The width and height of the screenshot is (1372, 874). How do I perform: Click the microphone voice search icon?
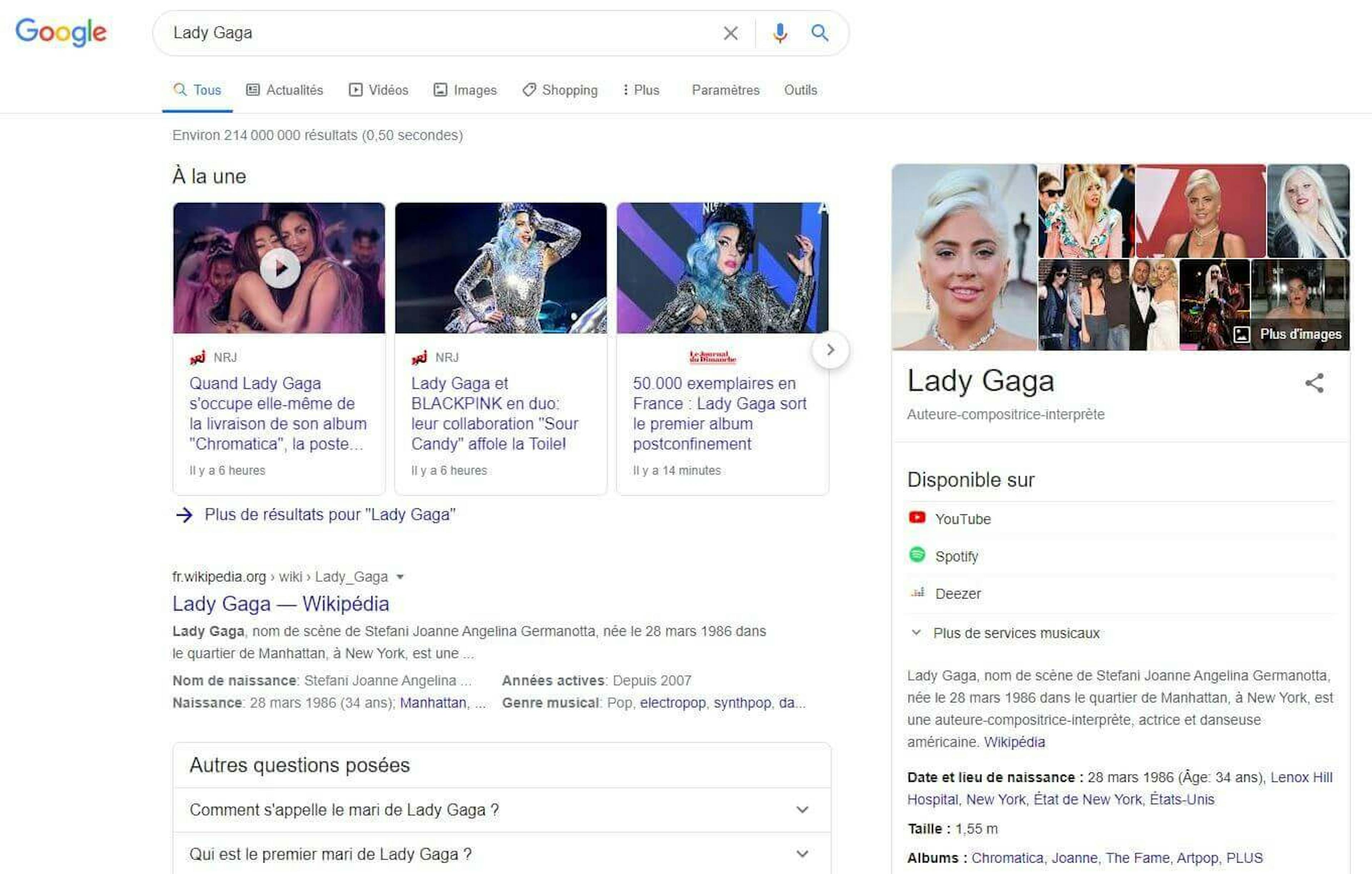(x=780, y=33)
